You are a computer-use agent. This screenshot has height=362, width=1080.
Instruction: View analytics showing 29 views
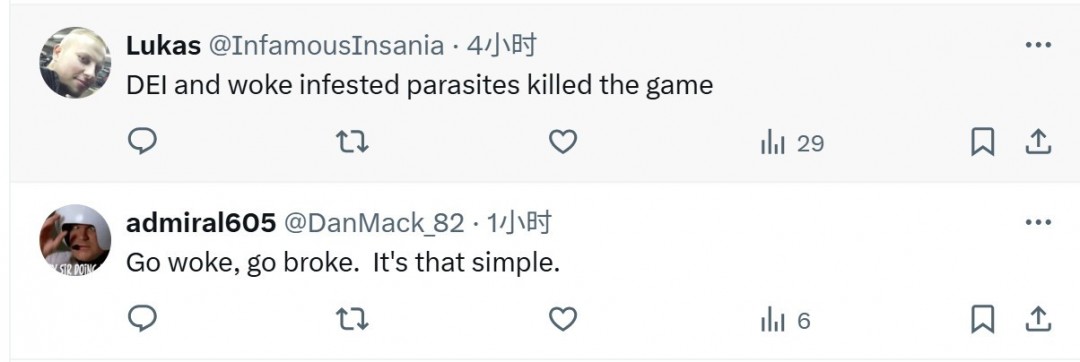click(792, 144)
